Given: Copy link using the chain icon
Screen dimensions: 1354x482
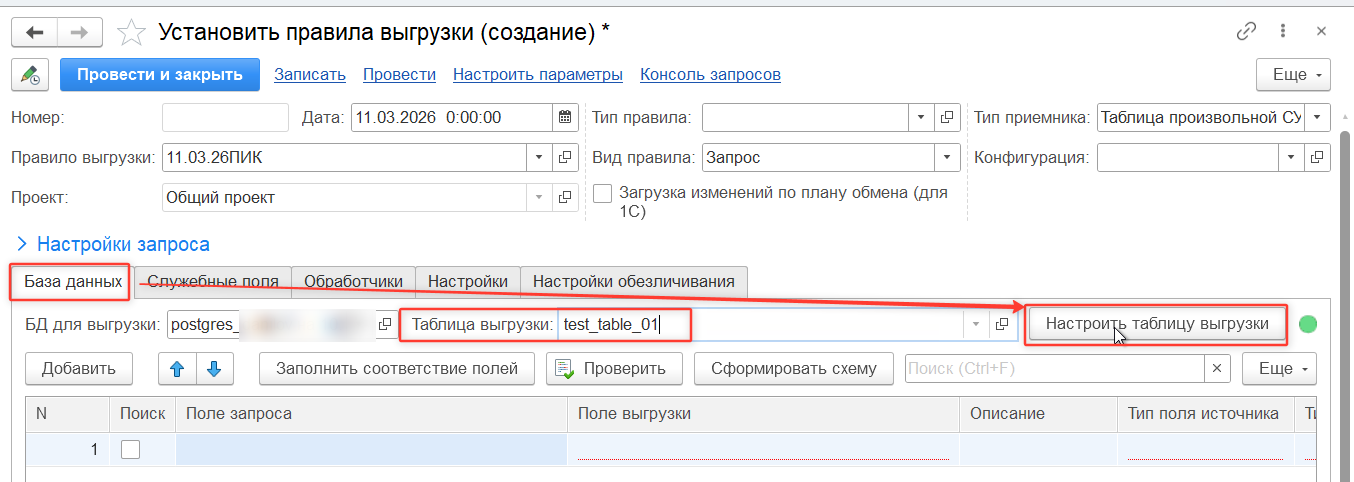Looking at the screenshot, I should click(1246, 32).
